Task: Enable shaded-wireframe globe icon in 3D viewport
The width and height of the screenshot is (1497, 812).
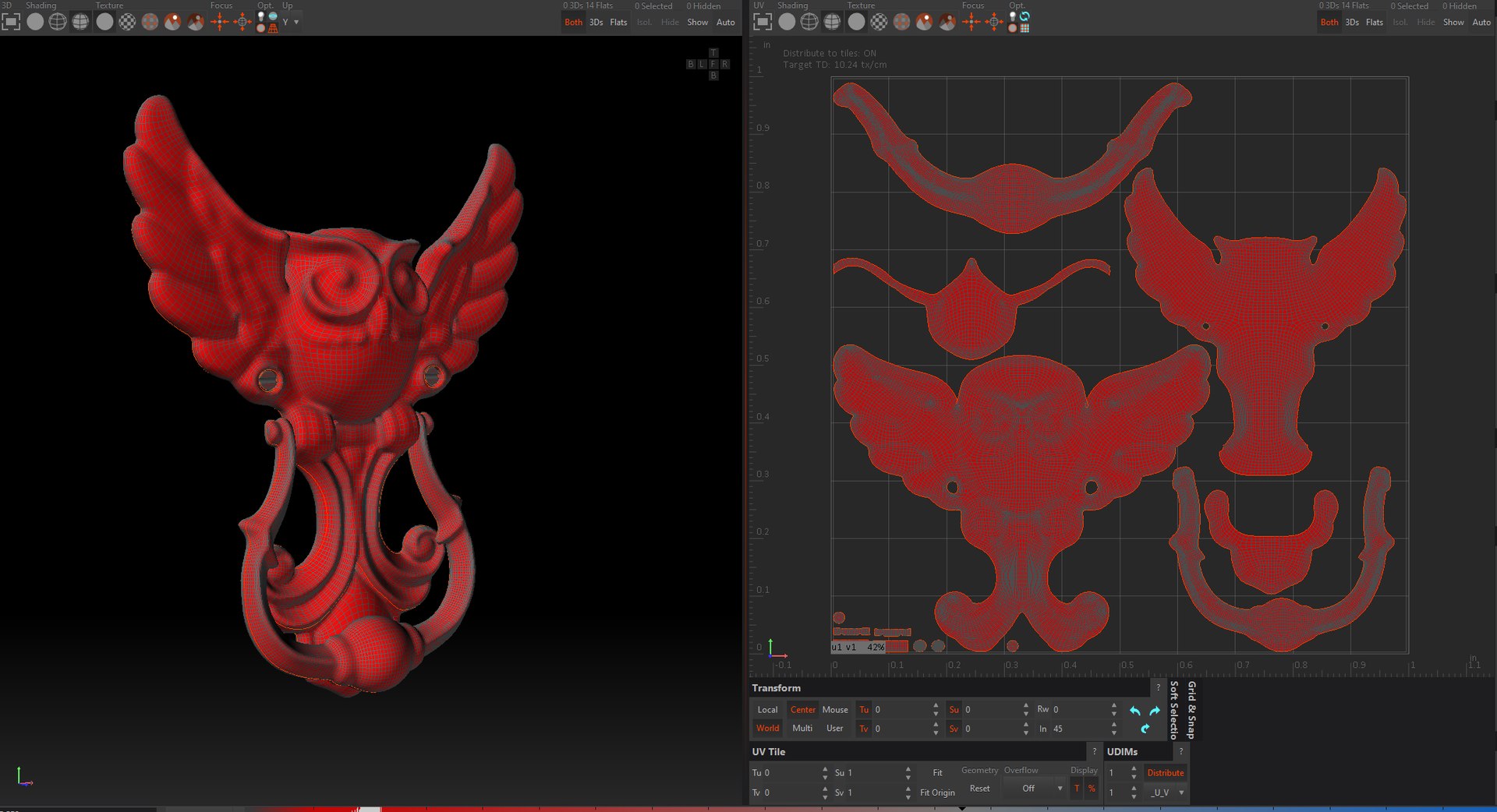Action: [x=80, y=22]
